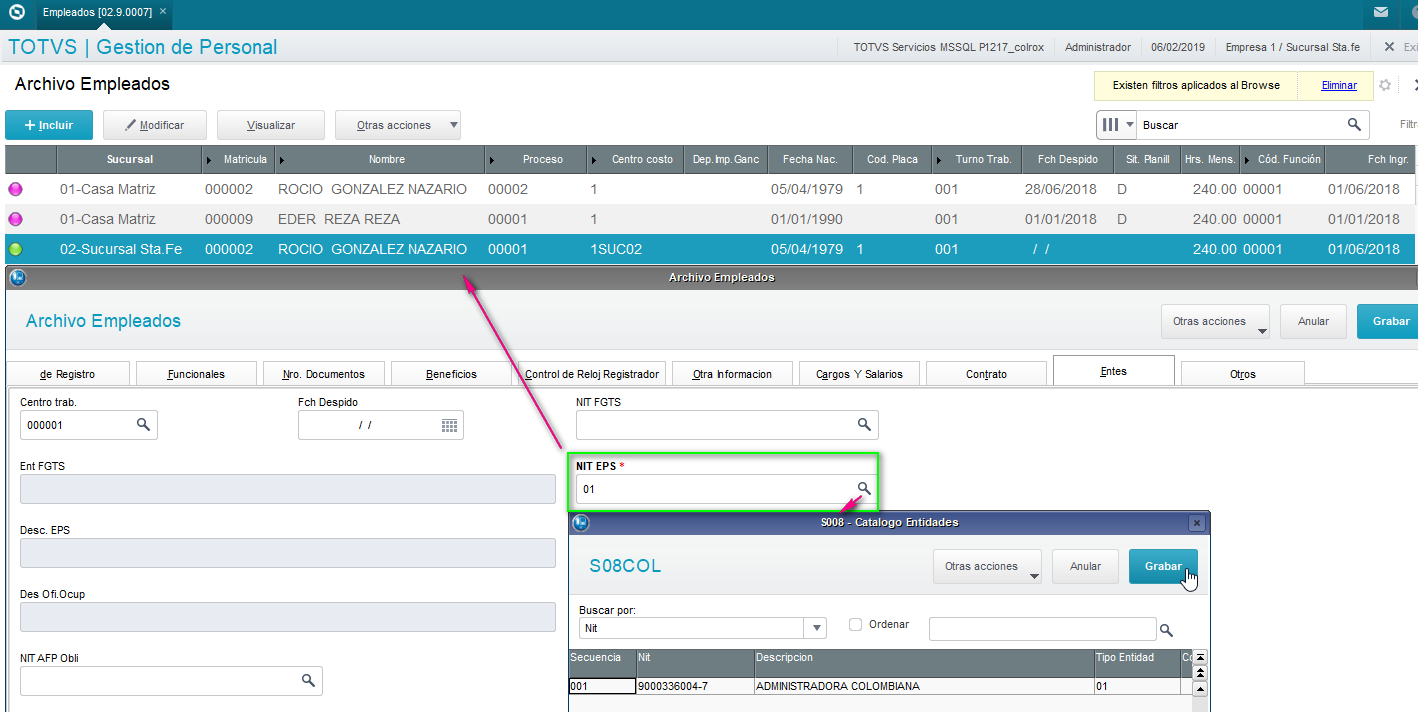Open lookup magnifier for NIT FGTS
Image resolution: width=1418 pixels, height=712 pixels.
[x=864, y=425]
